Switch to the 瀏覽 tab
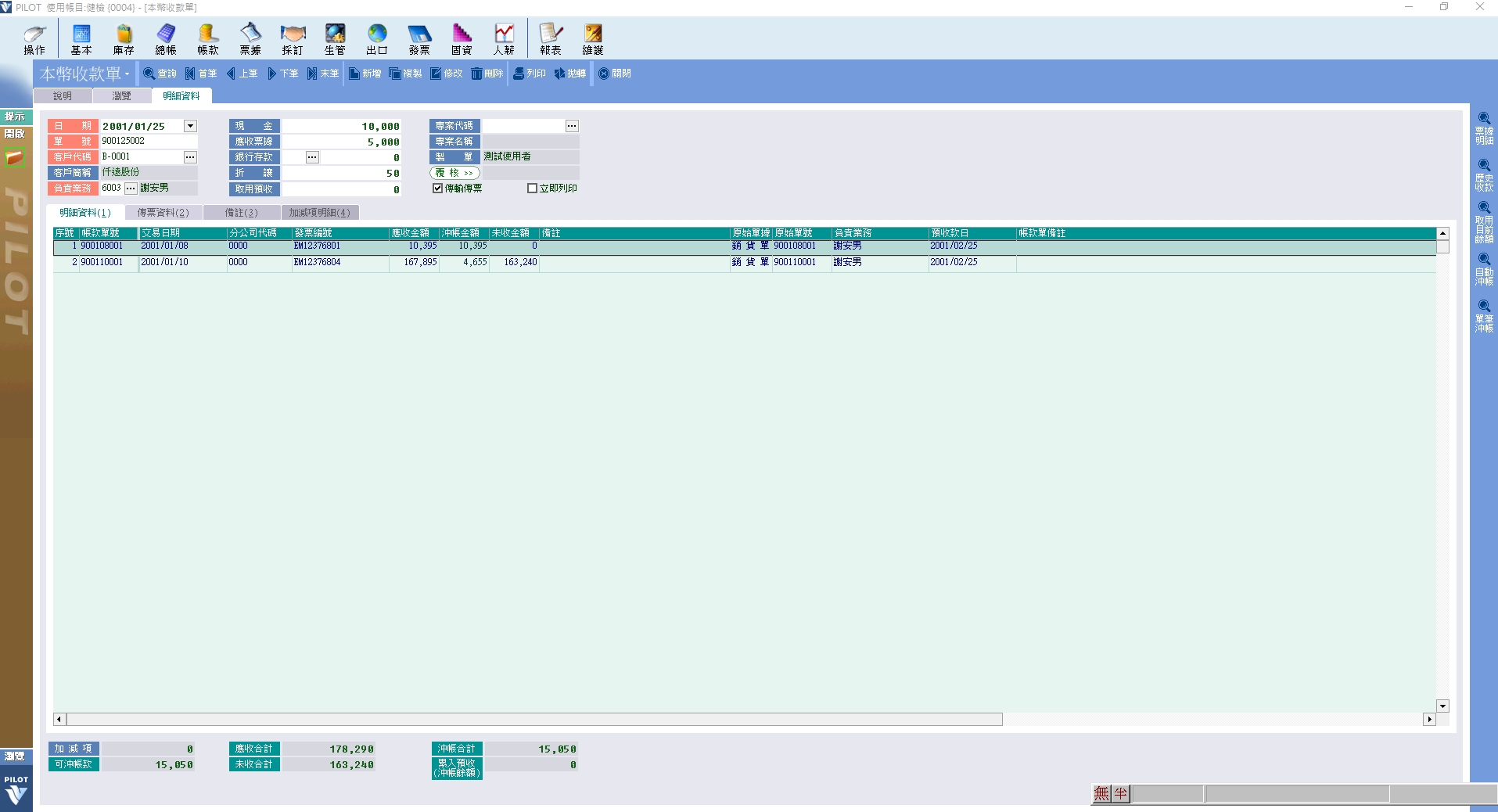The height and width of the screenshot is (812, 1498). tap(121, 96)
